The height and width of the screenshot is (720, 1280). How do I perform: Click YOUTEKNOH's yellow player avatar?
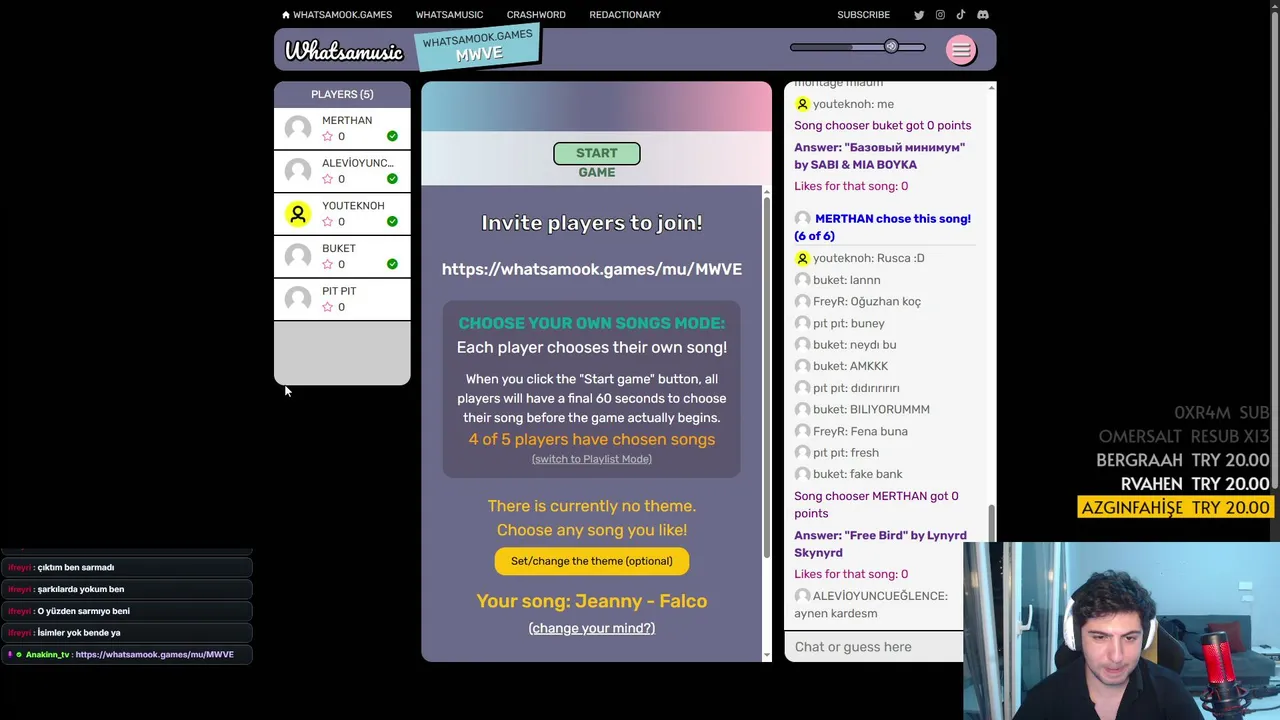click(x=298, y=214)
